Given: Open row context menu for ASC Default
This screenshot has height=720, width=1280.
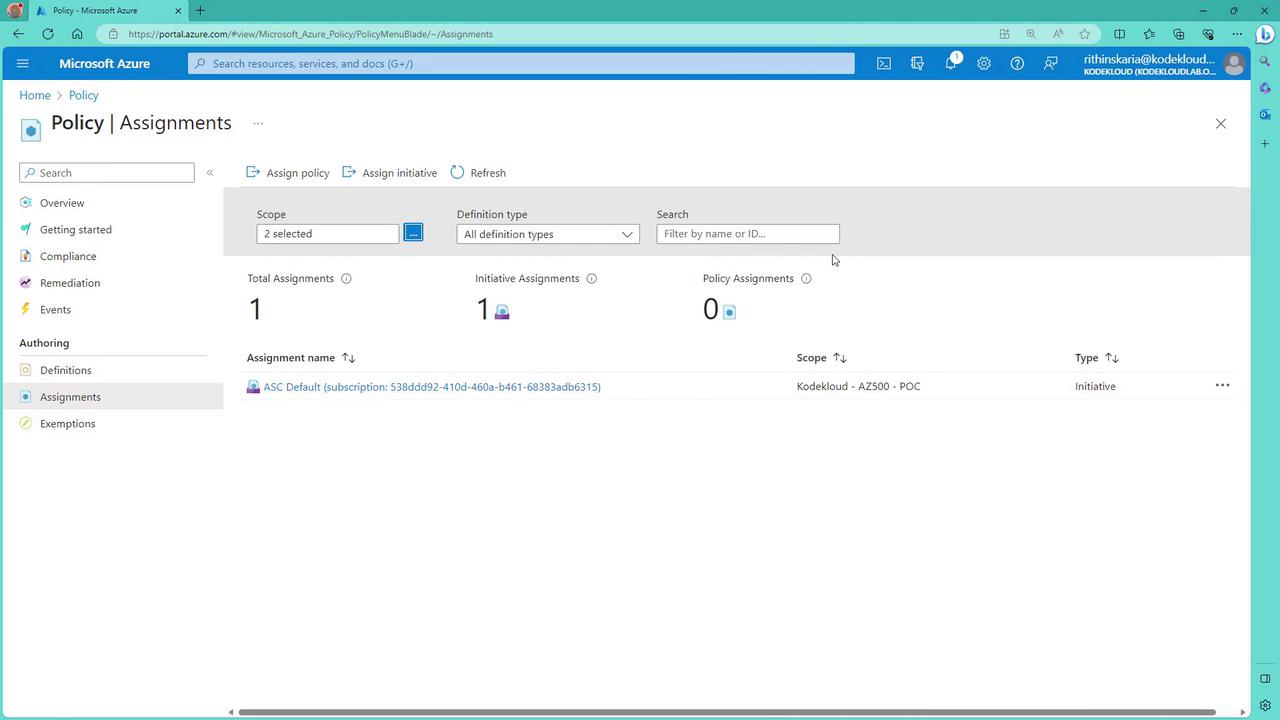Looking at the screenshot, I should pos(1222,386).
